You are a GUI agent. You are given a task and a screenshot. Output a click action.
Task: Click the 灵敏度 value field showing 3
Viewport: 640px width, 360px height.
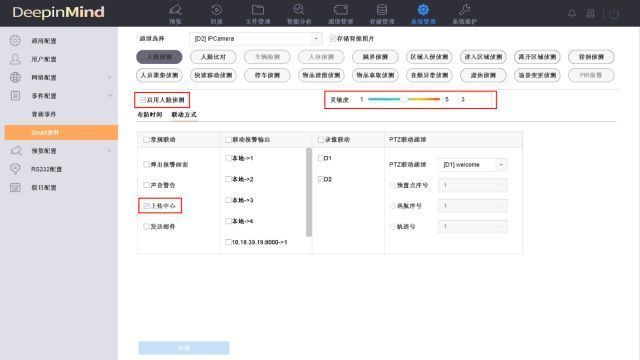(x=475, y=99)
